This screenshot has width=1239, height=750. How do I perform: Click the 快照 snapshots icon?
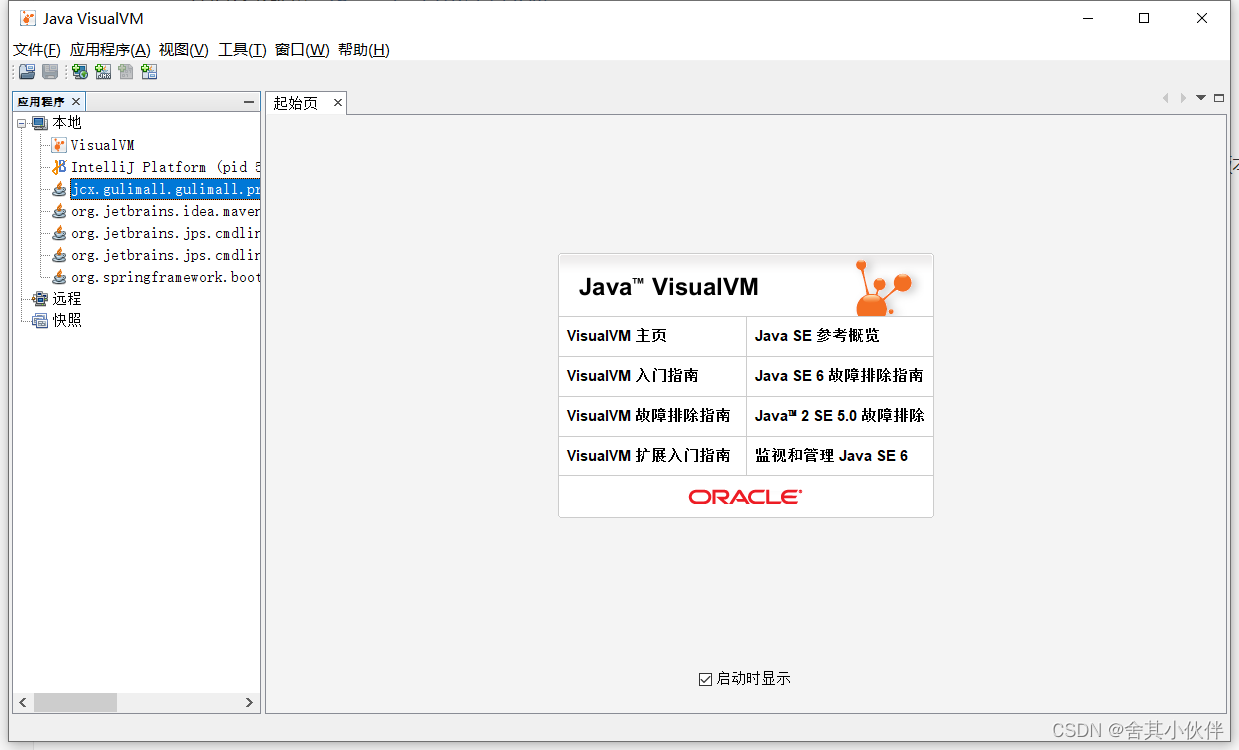click(x=40, y=321)
